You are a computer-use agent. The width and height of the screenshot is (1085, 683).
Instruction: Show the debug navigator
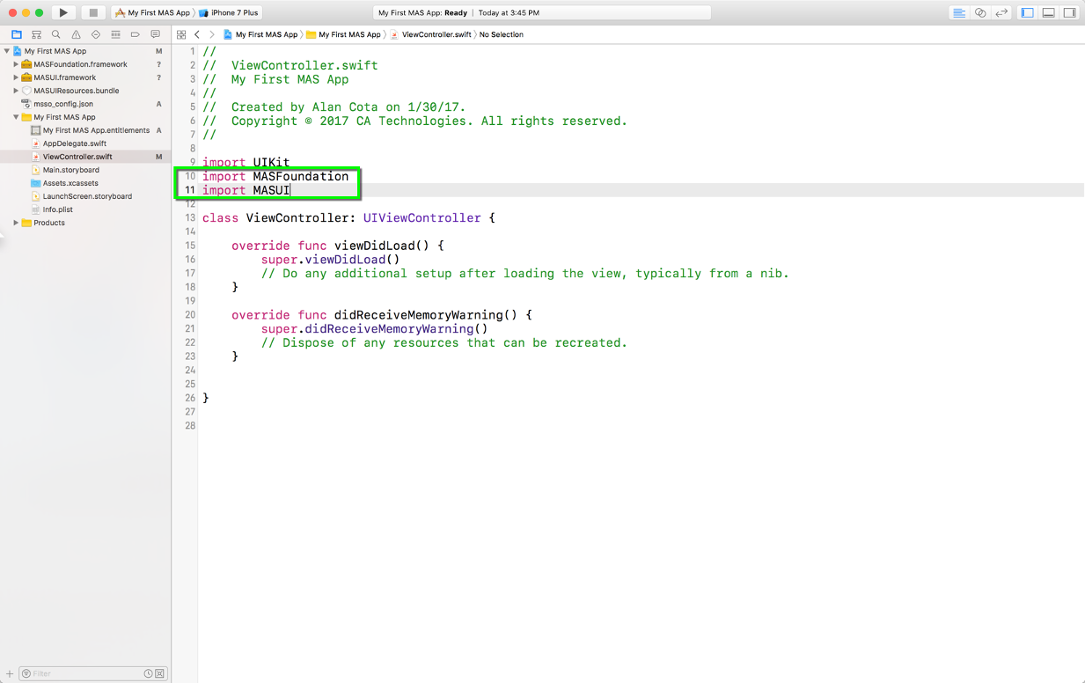116,35
